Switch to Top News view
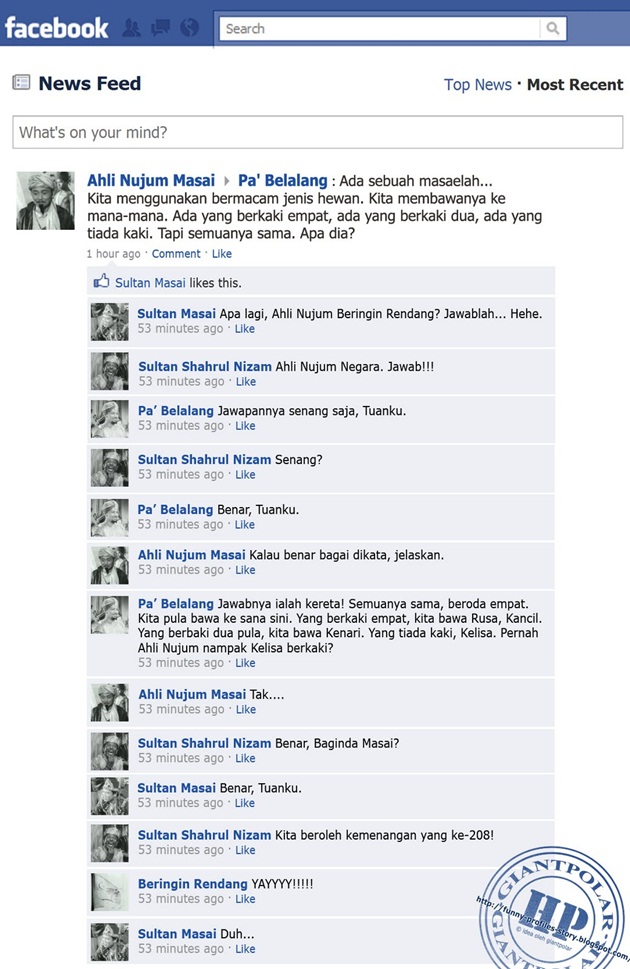This screenshot has width=630, height=969. (x=477, y=85)
